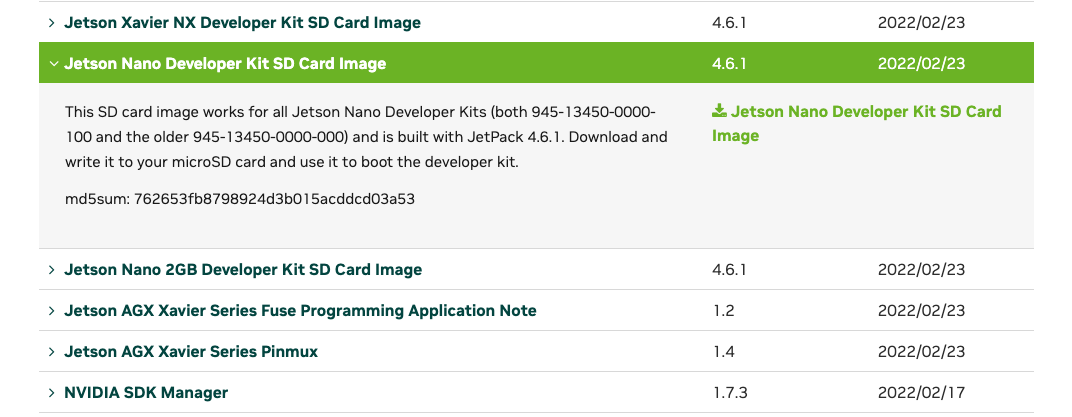
Task: Click date 2022/02/23 in Fuse Programming row
Action: coord(921,310)
